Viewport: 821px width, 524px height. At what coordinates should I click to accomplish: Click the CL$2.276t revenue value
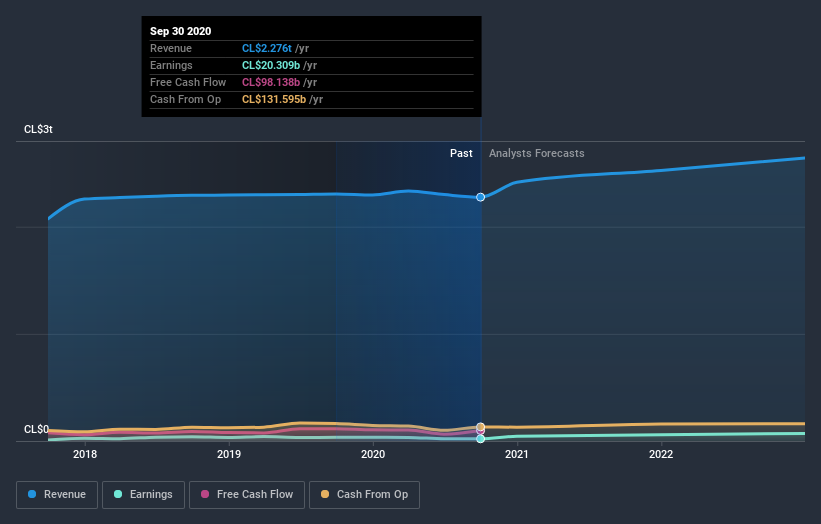267,48
